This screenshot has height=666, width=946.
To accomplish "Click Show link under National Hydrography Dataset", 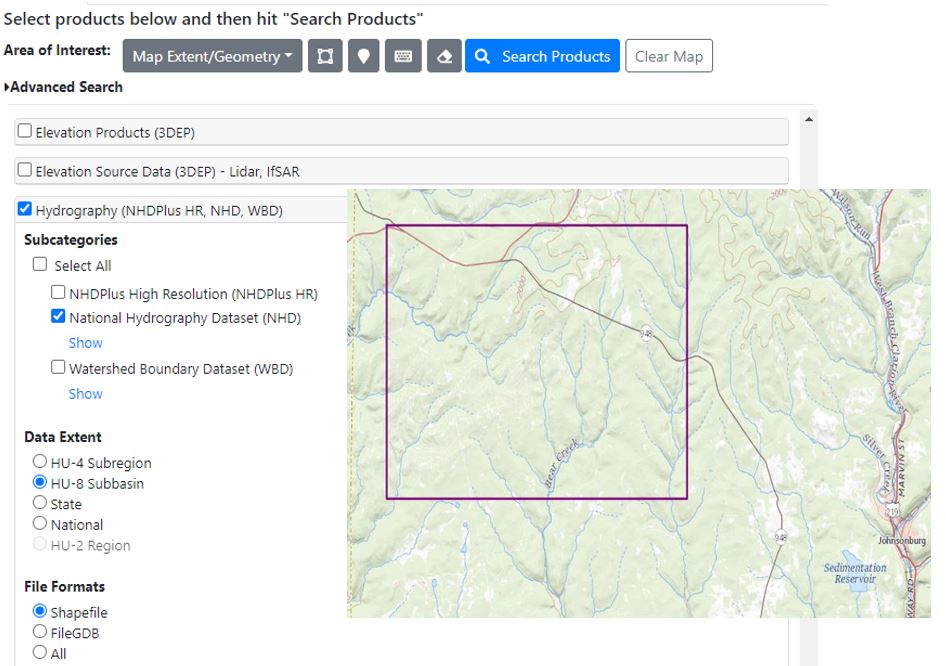I will [x=86, y=343].
